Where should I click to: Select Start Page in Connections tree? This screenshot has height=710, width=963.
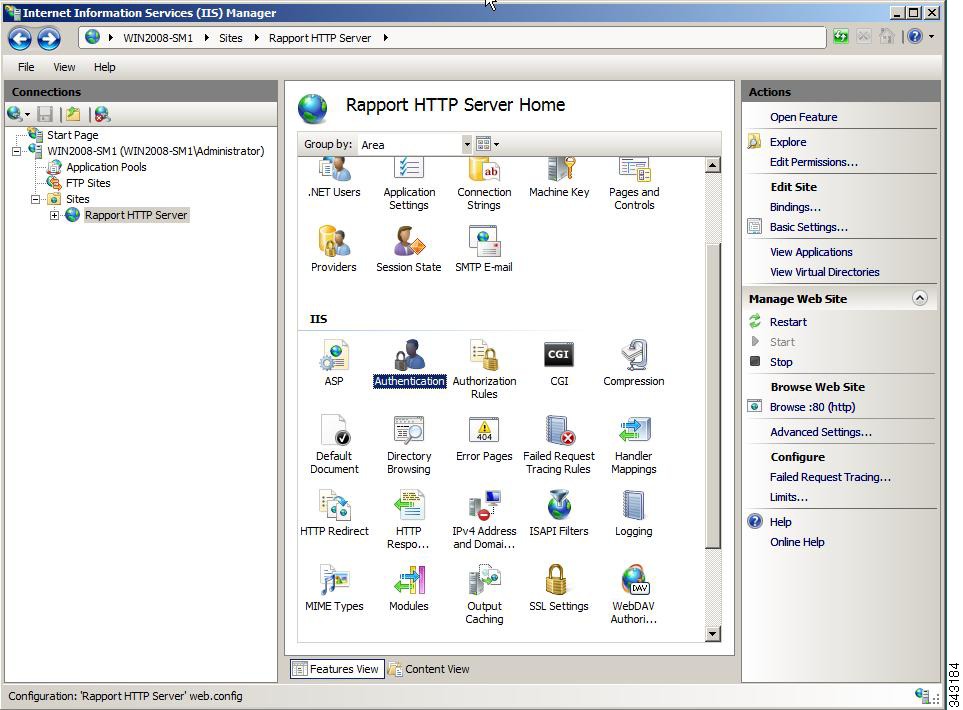click(x=72, y=135)
